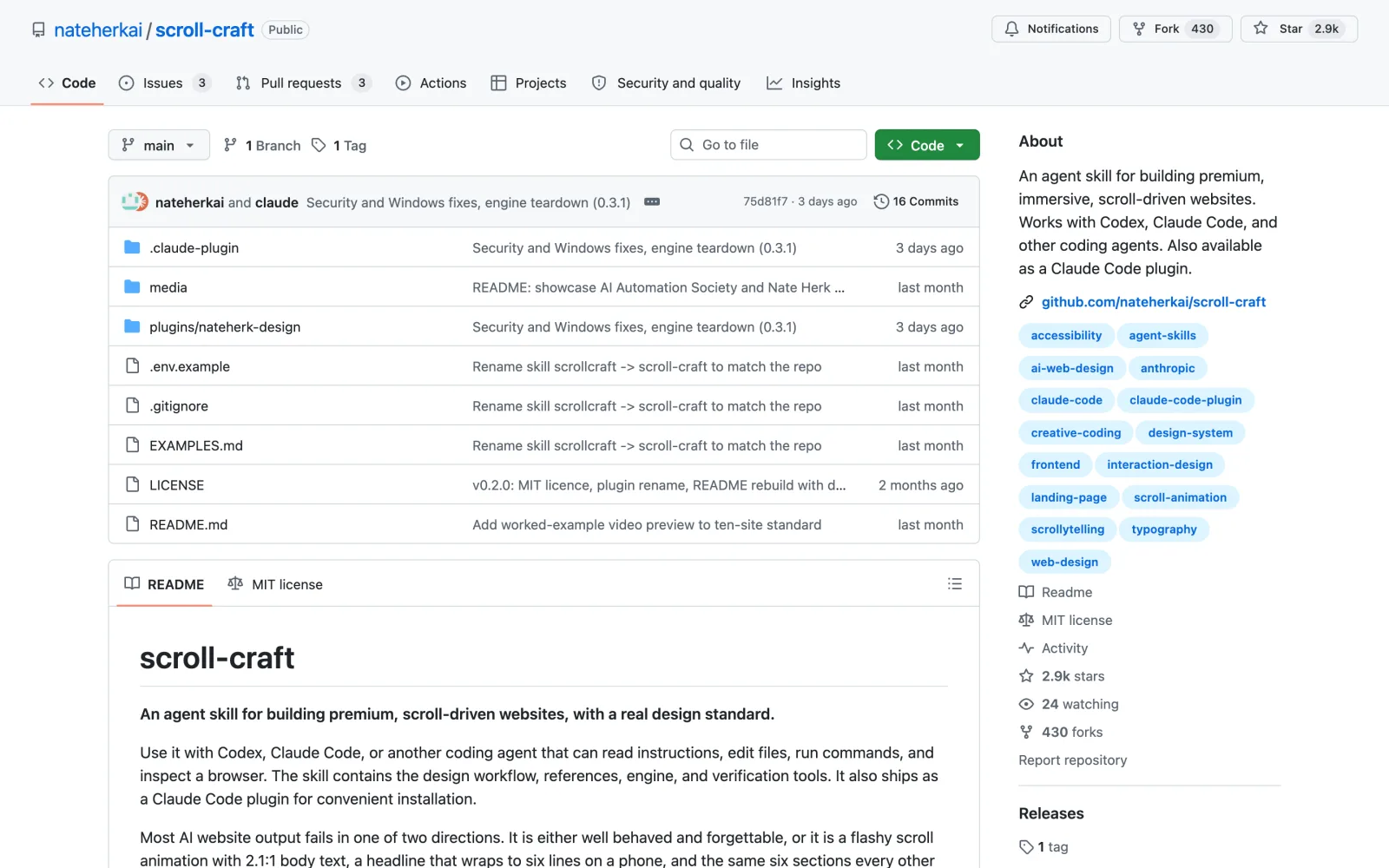Click the Report repository link

click(1073, 760)
